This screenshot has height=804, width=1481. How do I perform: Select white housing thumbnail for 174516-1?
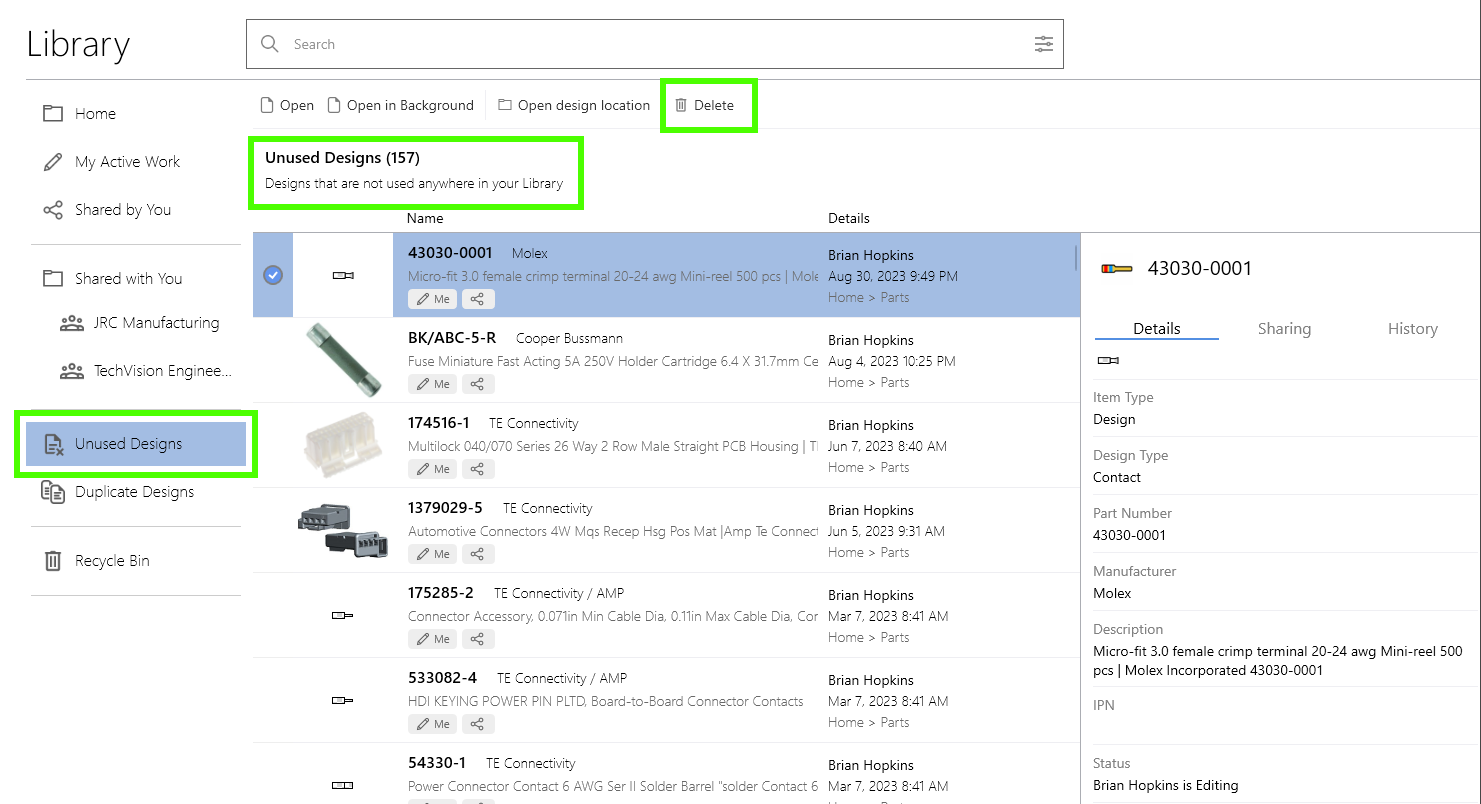(343, 445)
